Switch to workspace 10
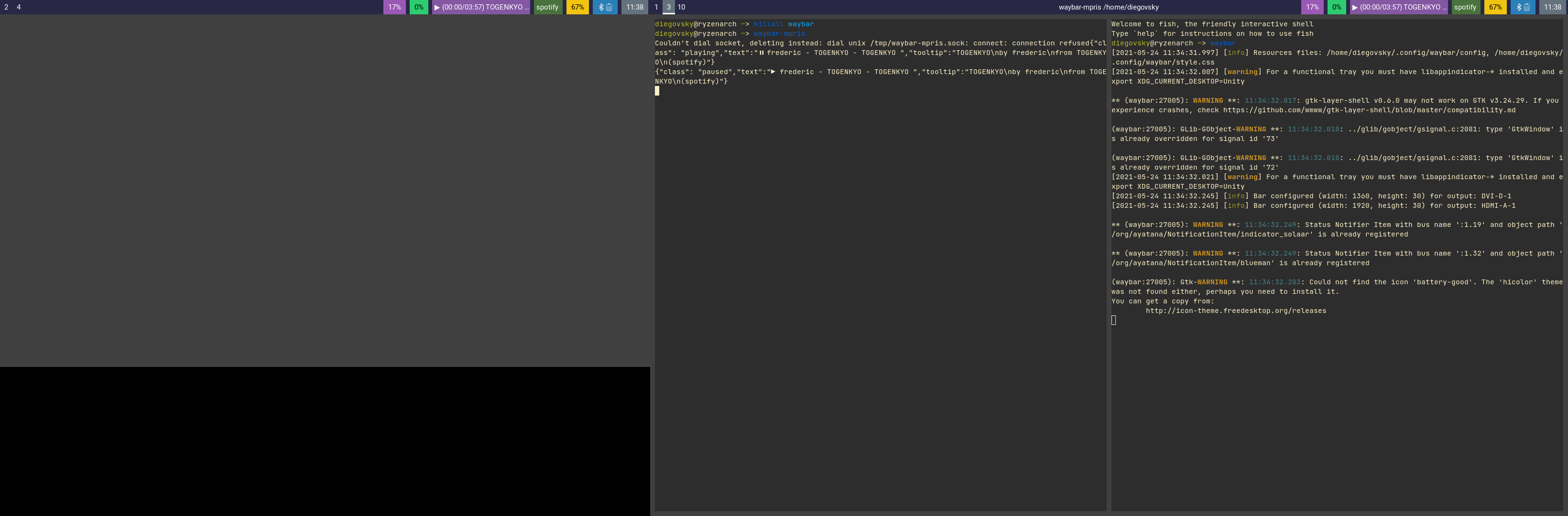This screenshot has width=1568, height=516. point(681,7)
